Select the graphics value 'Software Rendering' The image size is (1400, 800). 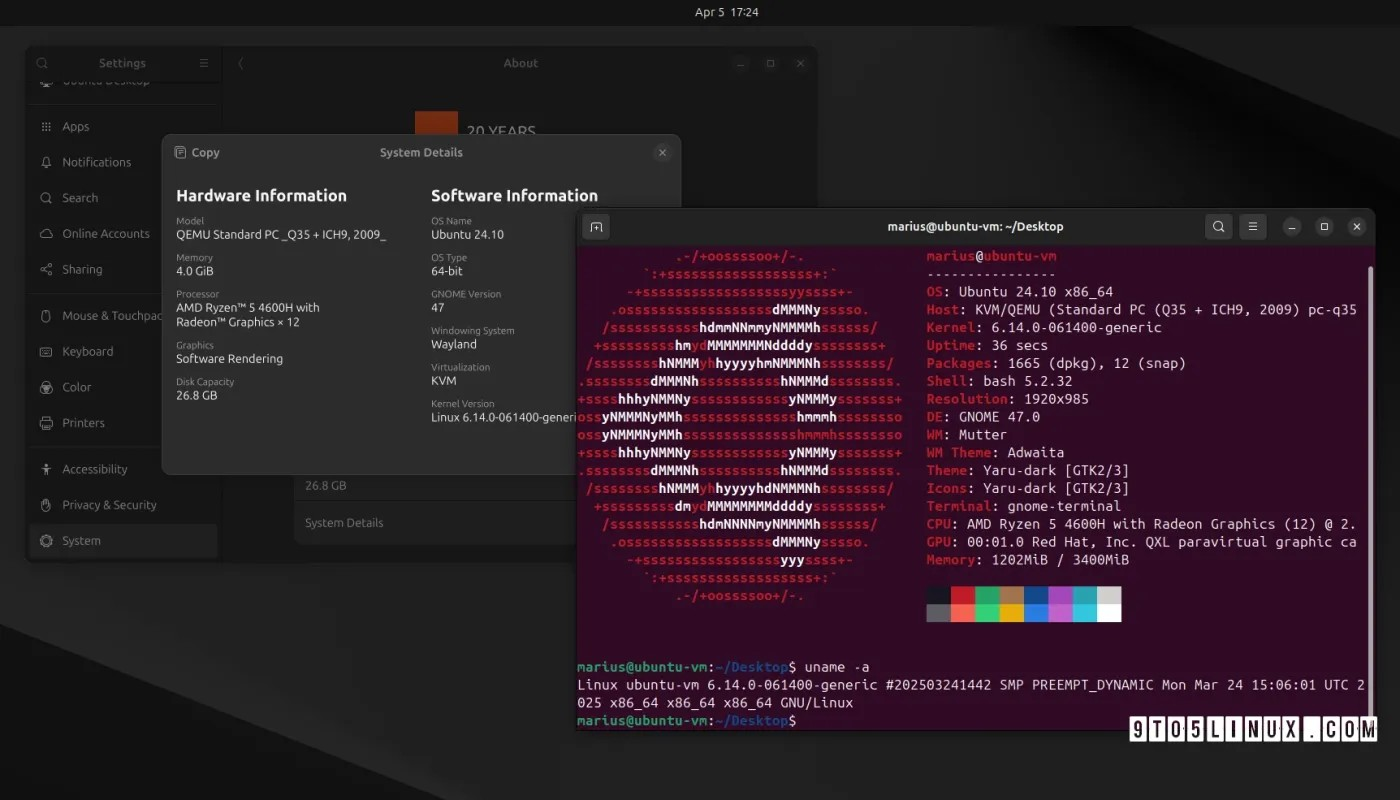tap(229, 359)
